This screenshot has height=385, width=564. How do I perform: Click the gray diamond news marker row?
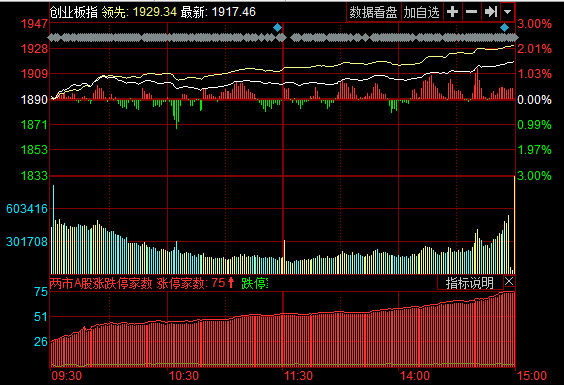pos(283,37)
